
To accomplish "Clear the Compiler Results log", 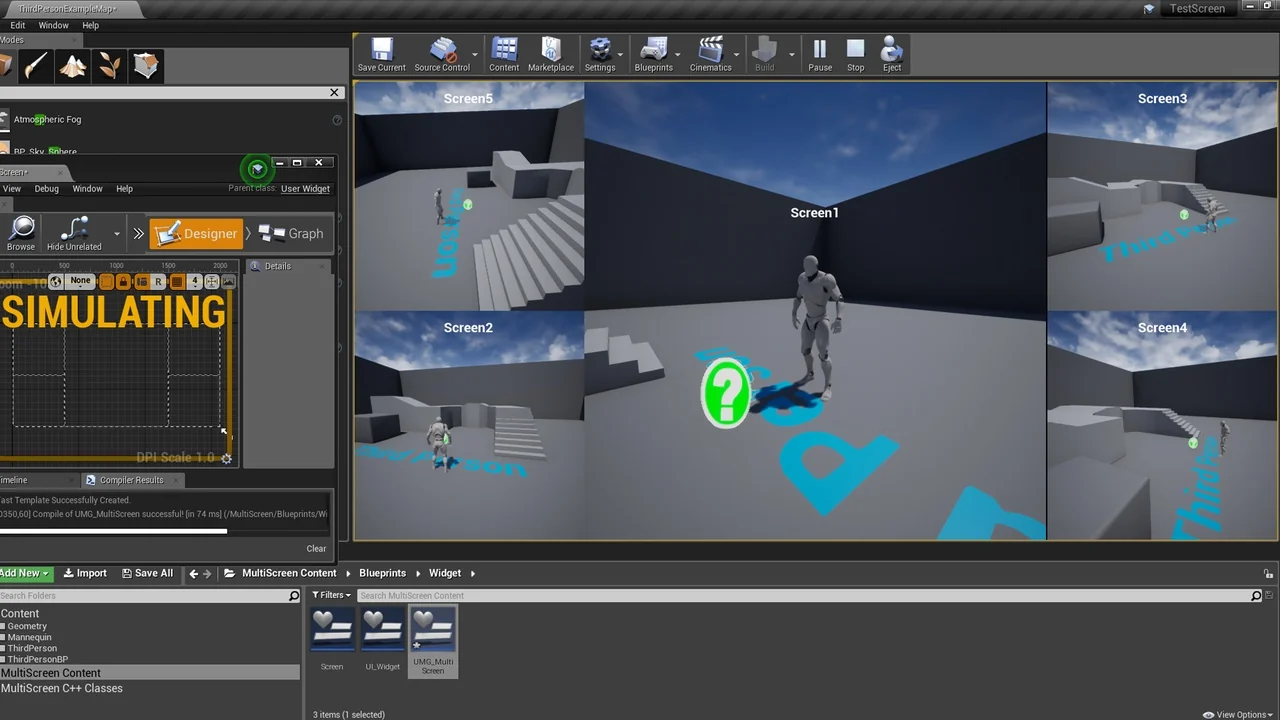I will pyautogui.click(x=316, y=548).
